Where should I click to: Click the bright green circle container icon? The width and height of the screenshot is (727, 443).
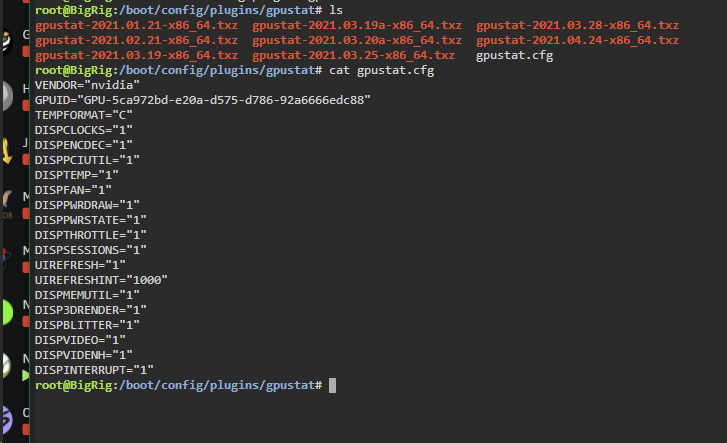point(7,312)
